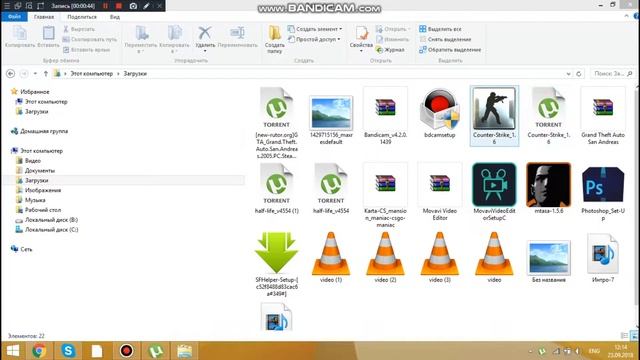Click the Копировать ribbon button in clipboard group
This screenshot has height=360, width=640.
[20, 37]
